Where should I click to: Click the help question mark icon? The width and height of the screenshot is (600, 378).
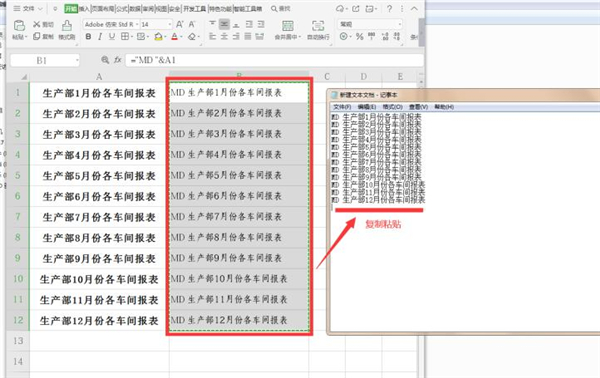(x=389, y=8)
